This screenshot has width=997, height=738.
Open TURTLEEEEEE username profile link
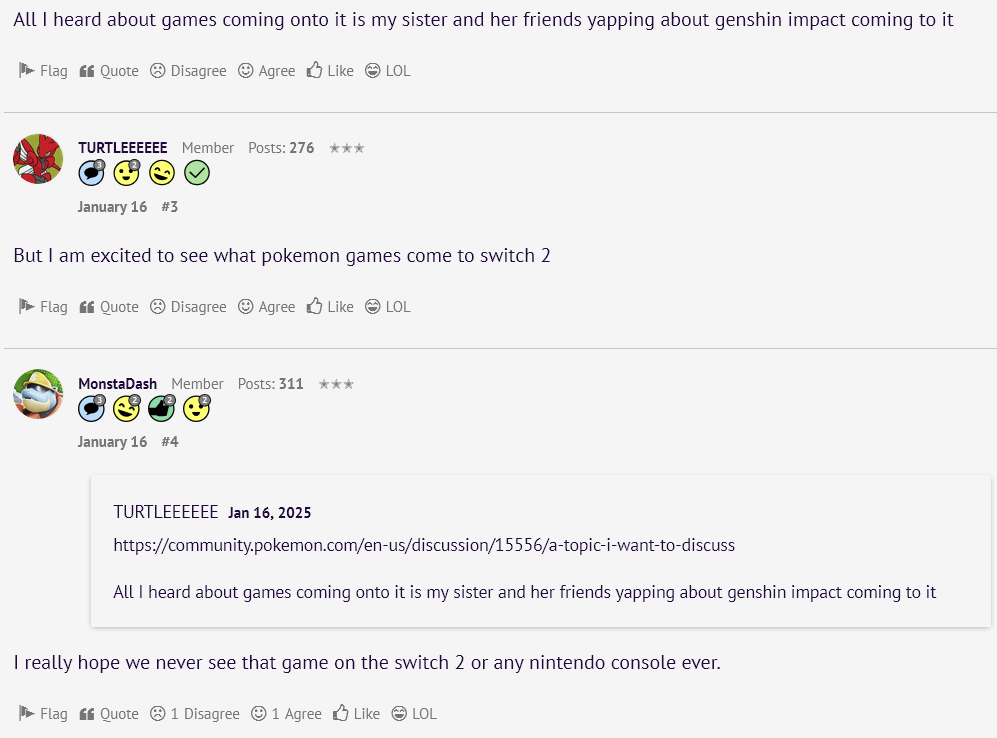[123, 148]
